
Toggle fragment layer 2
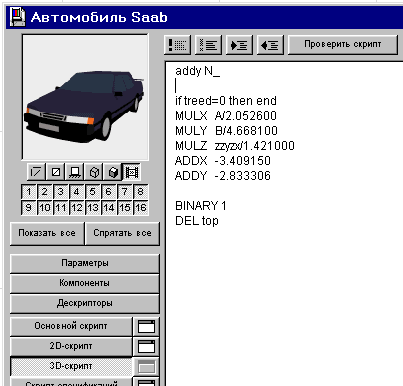click(45, 192)
